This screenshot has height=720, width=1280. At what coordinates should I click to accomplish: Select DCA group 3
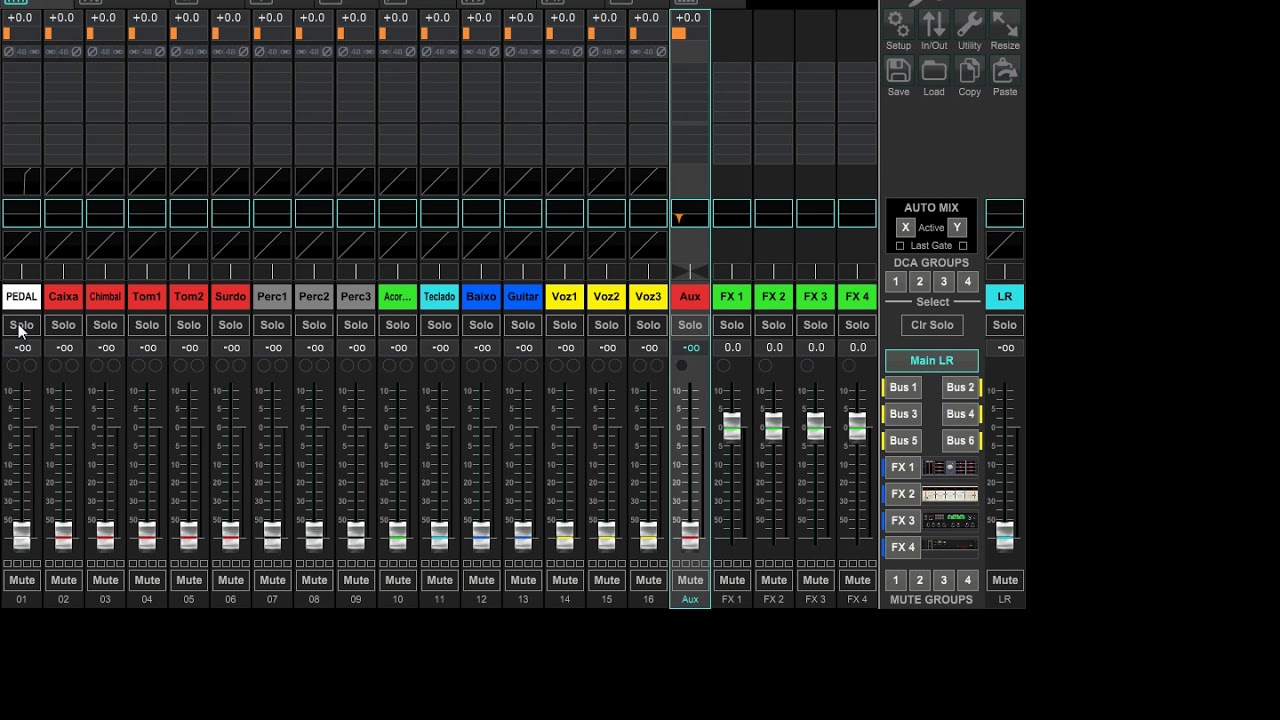(x=943, y=282)
